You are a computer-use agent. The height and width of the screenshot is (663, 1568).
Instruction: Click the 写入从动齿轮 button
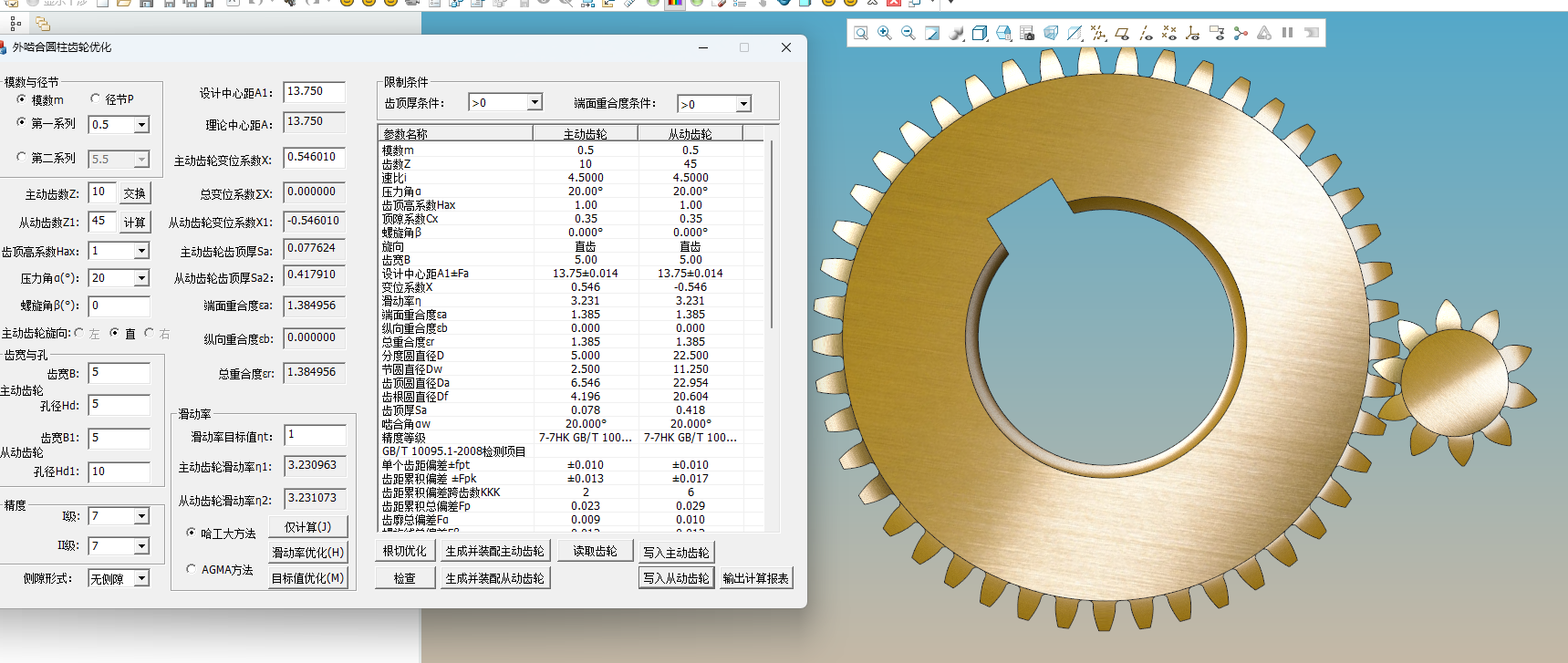pos(676,578)
